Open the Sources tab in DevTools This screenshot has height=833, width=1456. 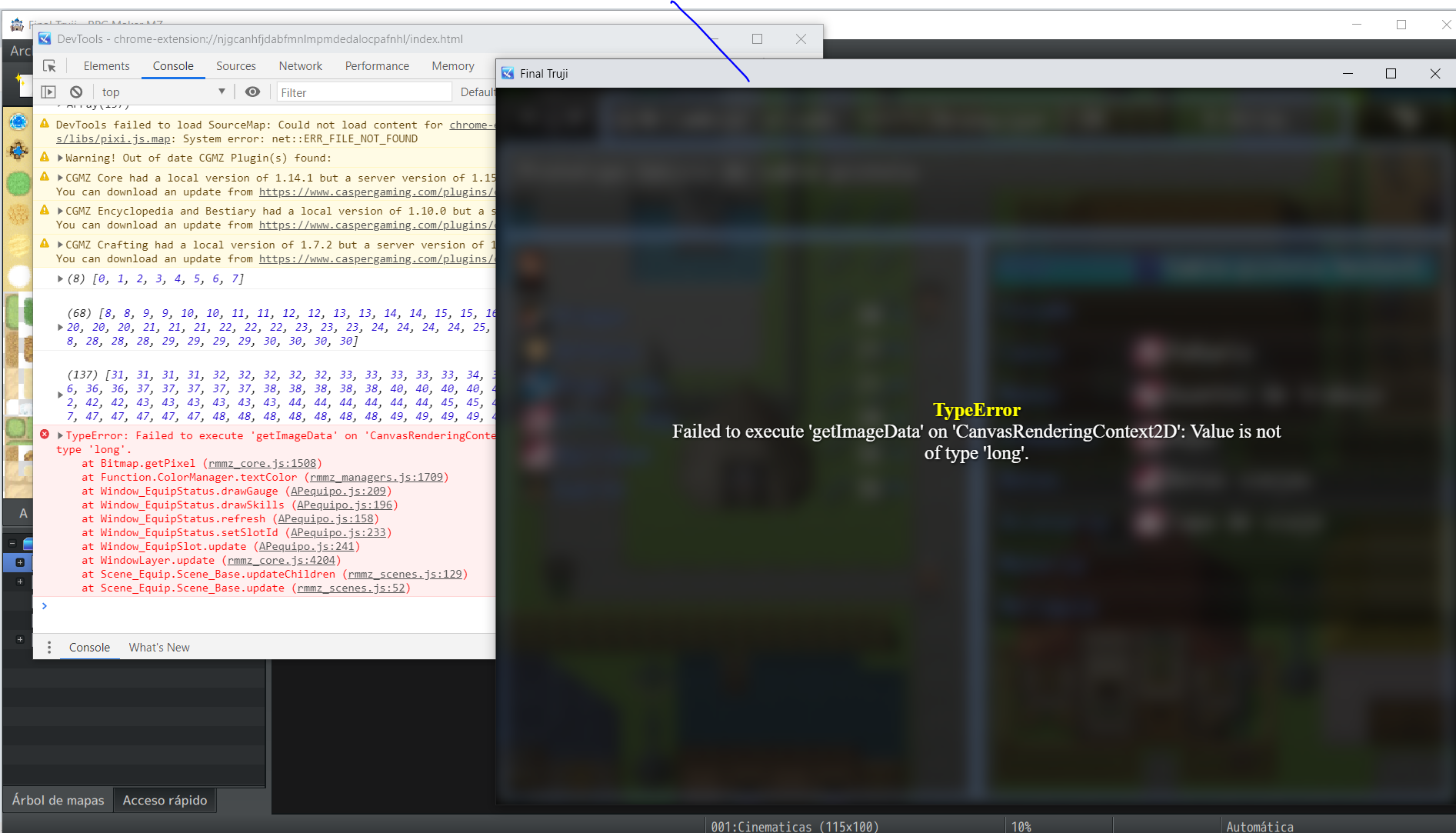[x=236, y=66]
